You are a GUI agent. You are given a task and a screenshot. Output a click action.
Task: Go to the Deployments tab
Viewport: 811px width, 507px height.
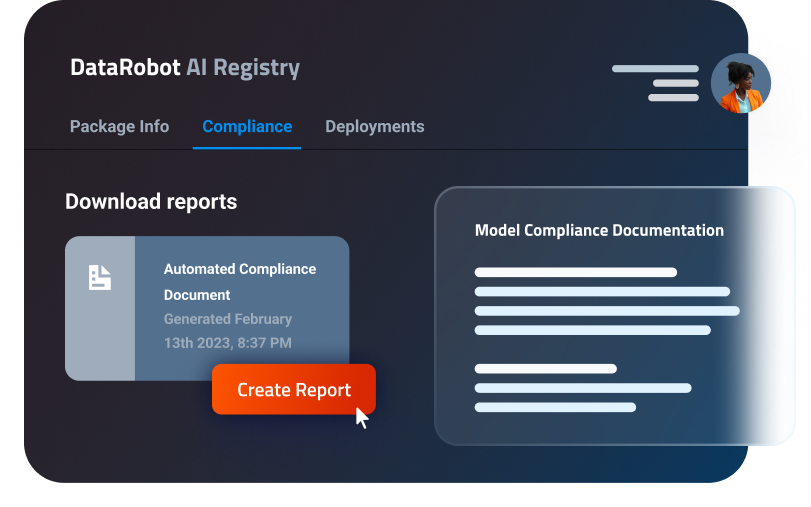(x=374, y=127)
